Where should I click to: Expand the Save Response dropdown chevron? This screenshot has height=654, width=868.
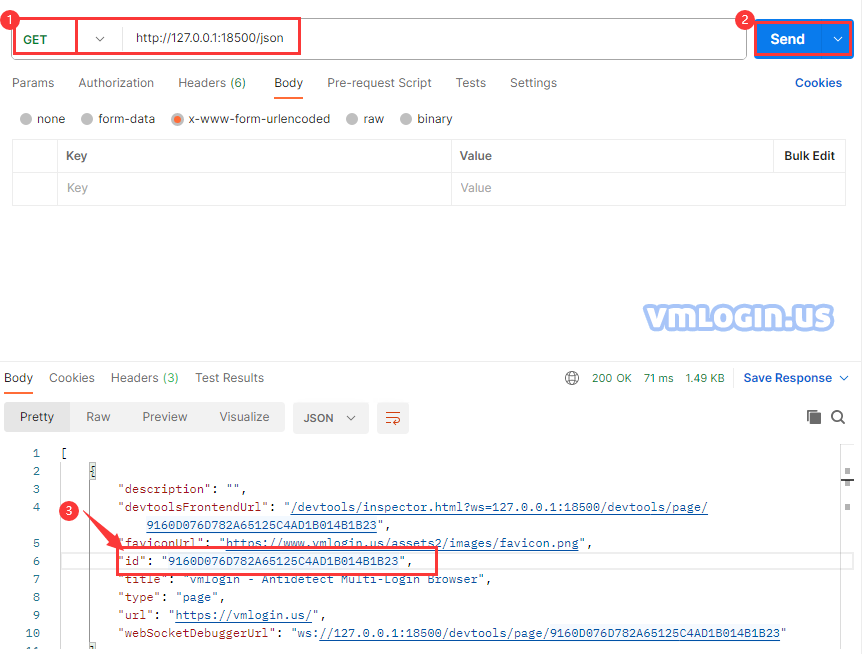(x=844, y=378)
